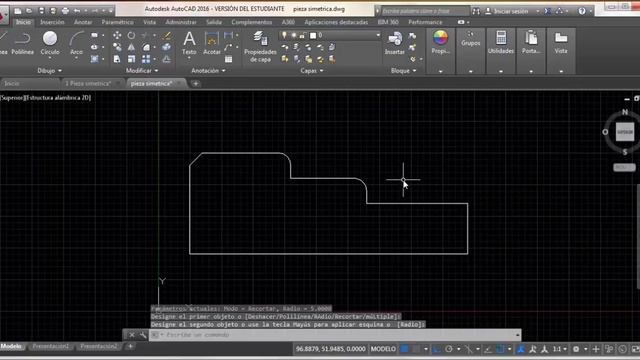
Task: Expand the Bloque panel dropdown
Action: [x=404, y=71]
